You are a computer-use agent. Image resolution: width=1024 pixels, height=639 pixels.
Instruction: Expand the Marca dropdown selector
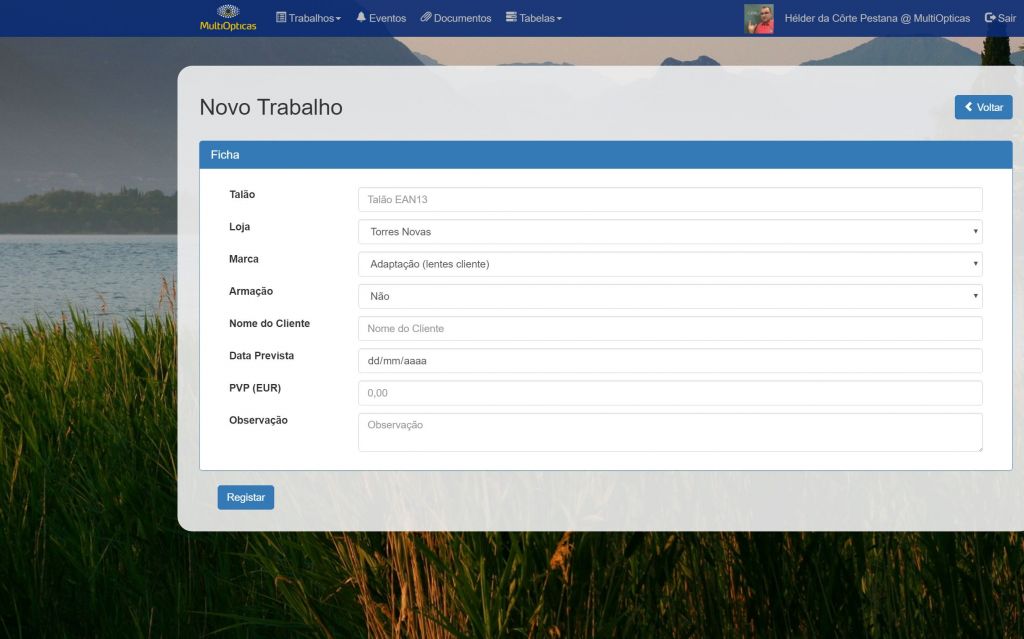pos(670,264)
